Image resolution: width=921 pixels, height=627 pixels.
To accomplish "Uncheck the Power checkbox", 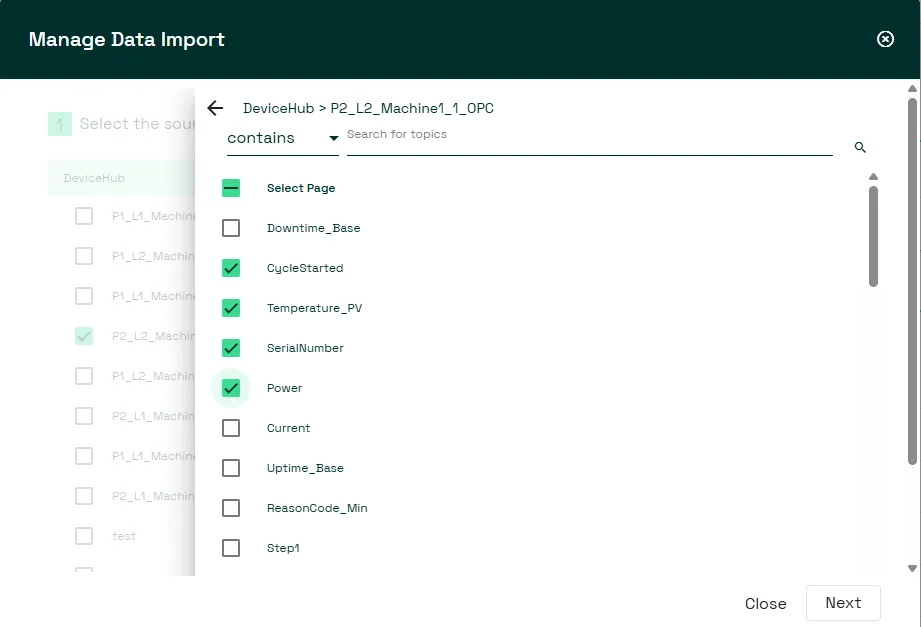I will (231, 388).
